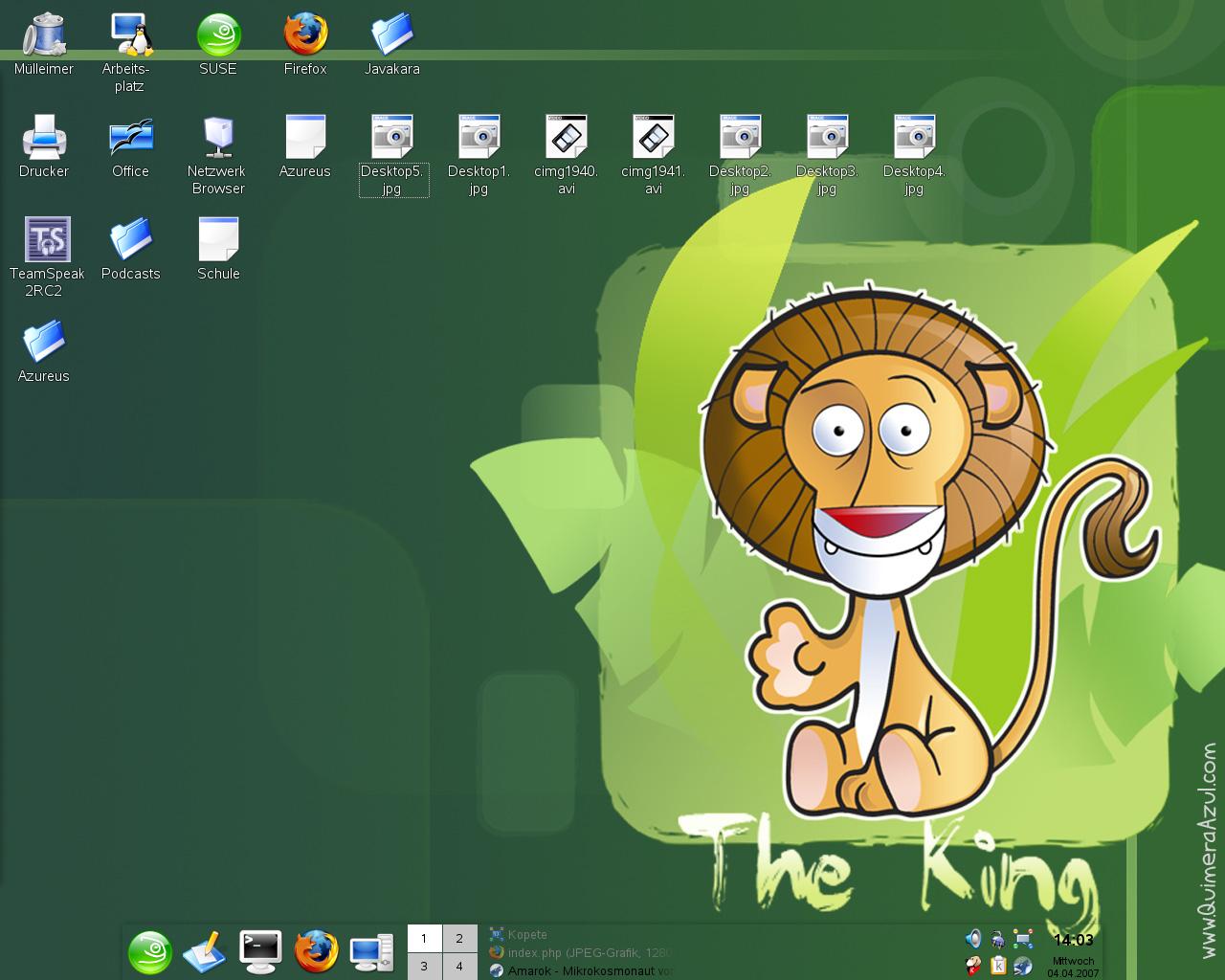This screenshot has height=980, width=1225.
Task: Click the computer icon in panel
Action: (x=371, y=952)
